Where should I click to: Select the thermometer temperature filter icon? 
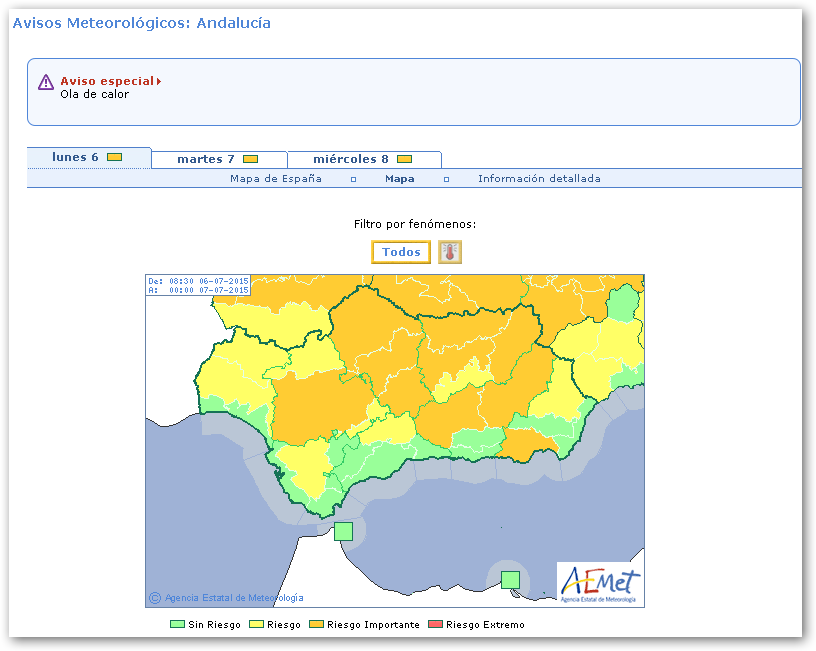(450, 252)
